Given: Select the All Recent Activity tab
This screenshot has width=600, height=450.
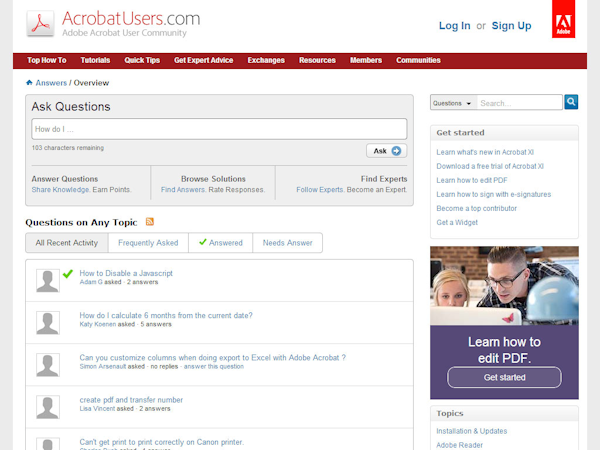Looking at the screenshot, I should tap(67, 243).
